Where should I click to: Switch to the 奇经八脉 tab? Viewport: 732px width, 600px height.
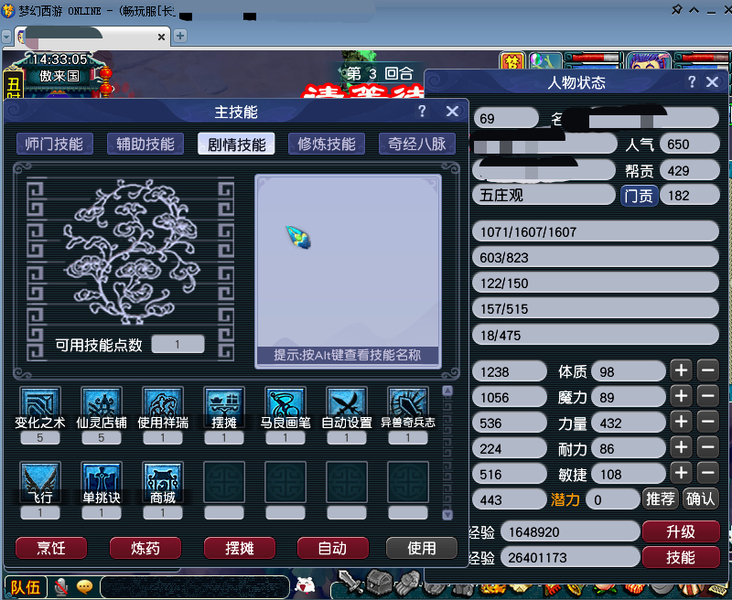(417, 144)
